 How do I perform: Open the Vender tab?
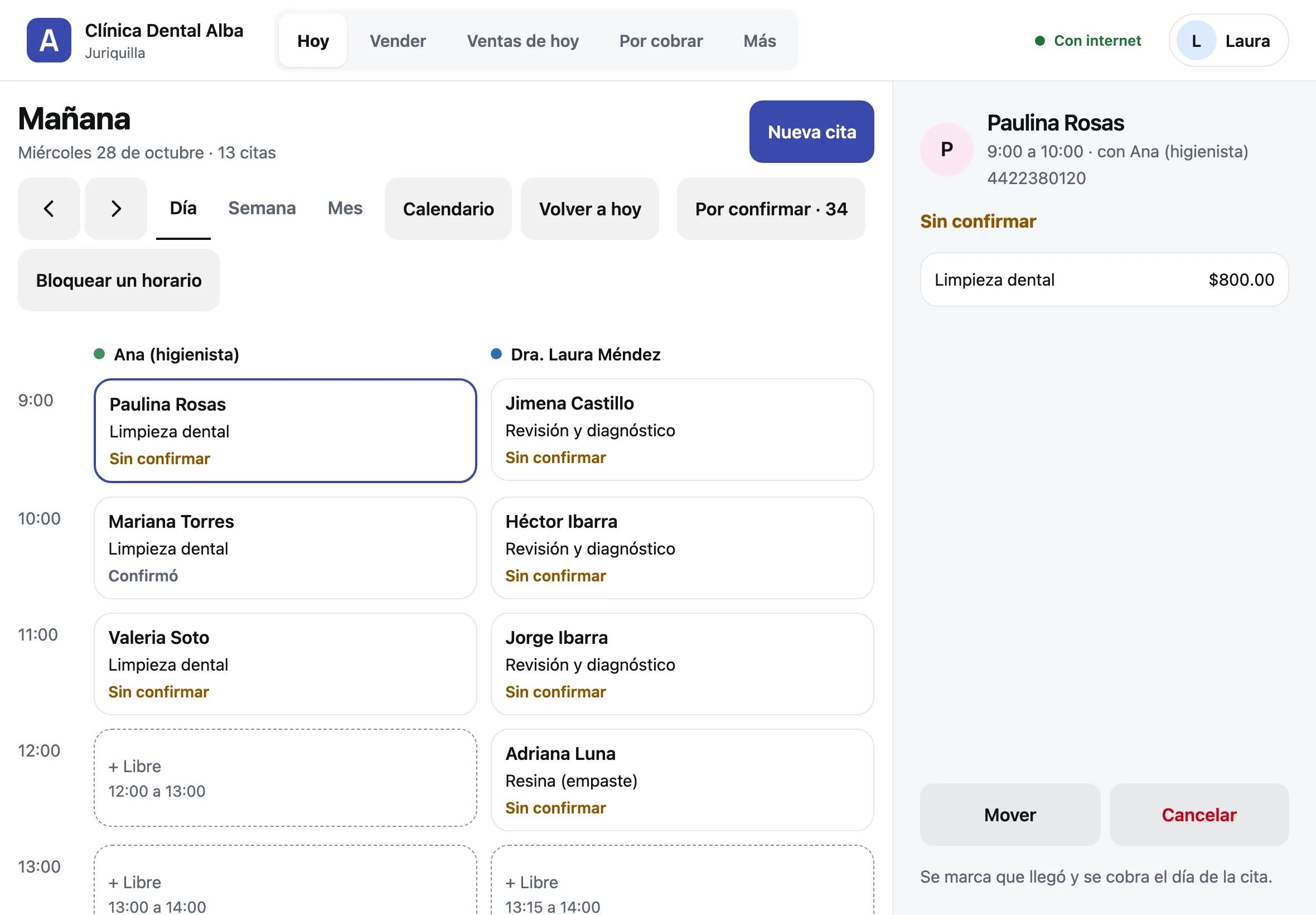click(398, 41)
